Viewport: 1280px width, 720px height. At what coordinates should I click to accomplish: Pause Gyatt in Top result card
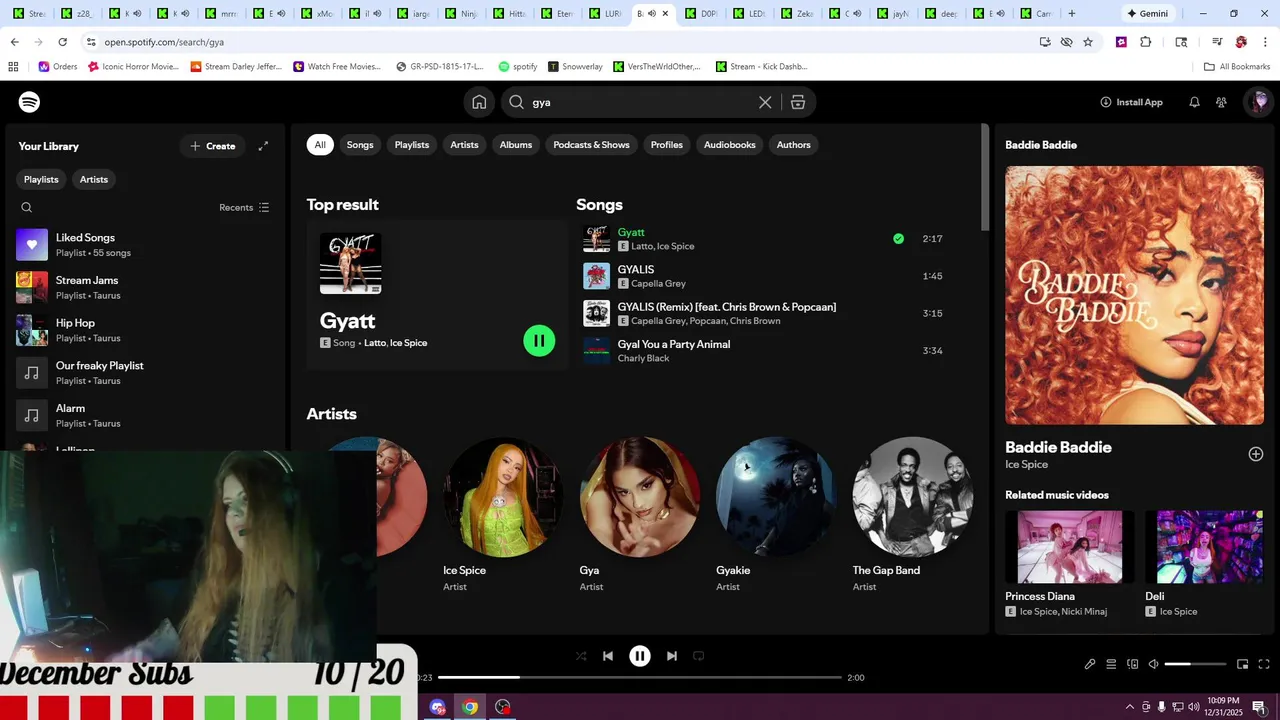(x=539, y=341)
